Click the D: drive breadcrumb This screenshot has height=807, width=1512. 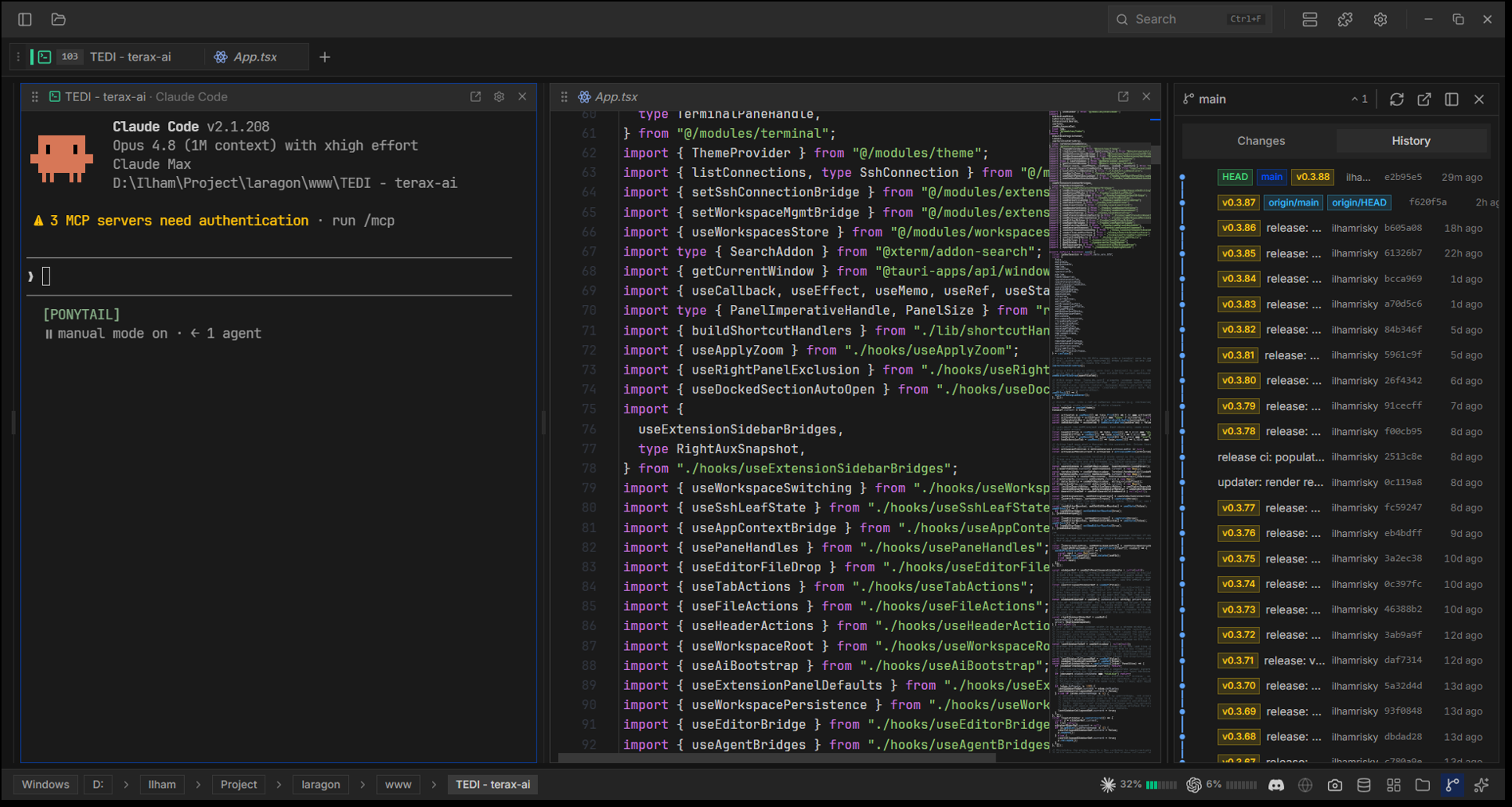[98, 785]
